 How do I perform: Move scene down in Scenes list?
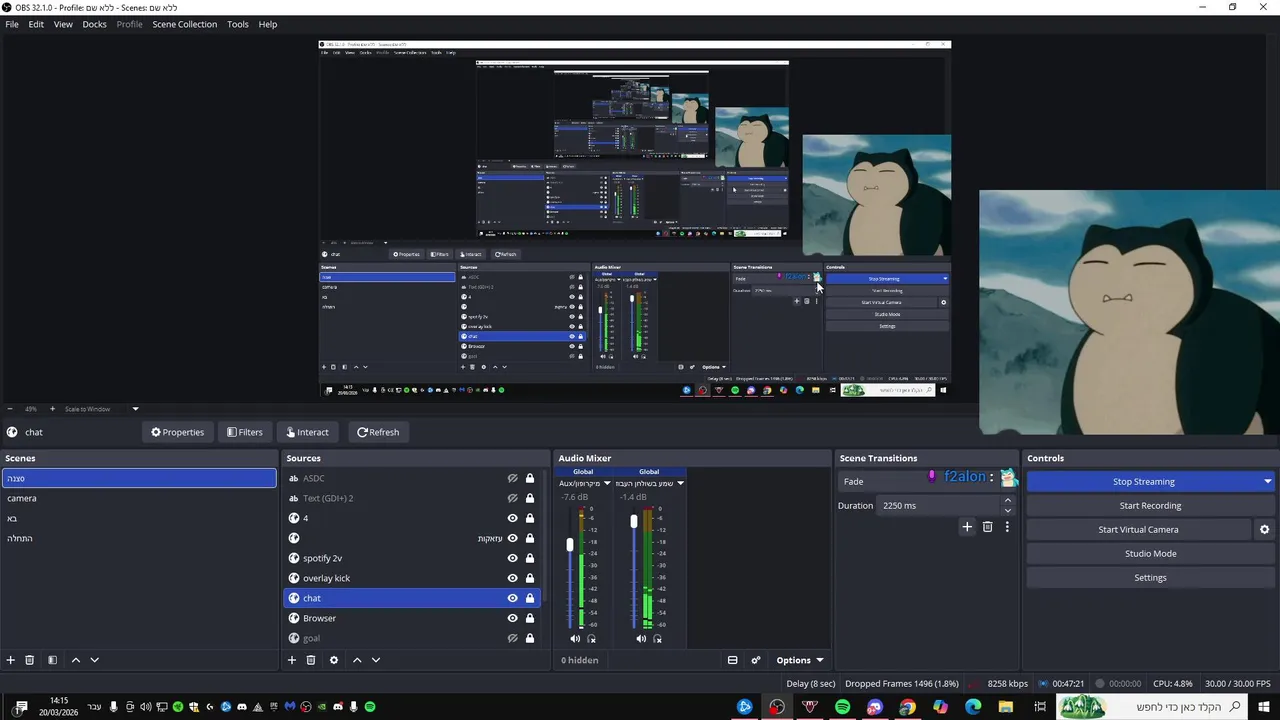tap(95, 660)
